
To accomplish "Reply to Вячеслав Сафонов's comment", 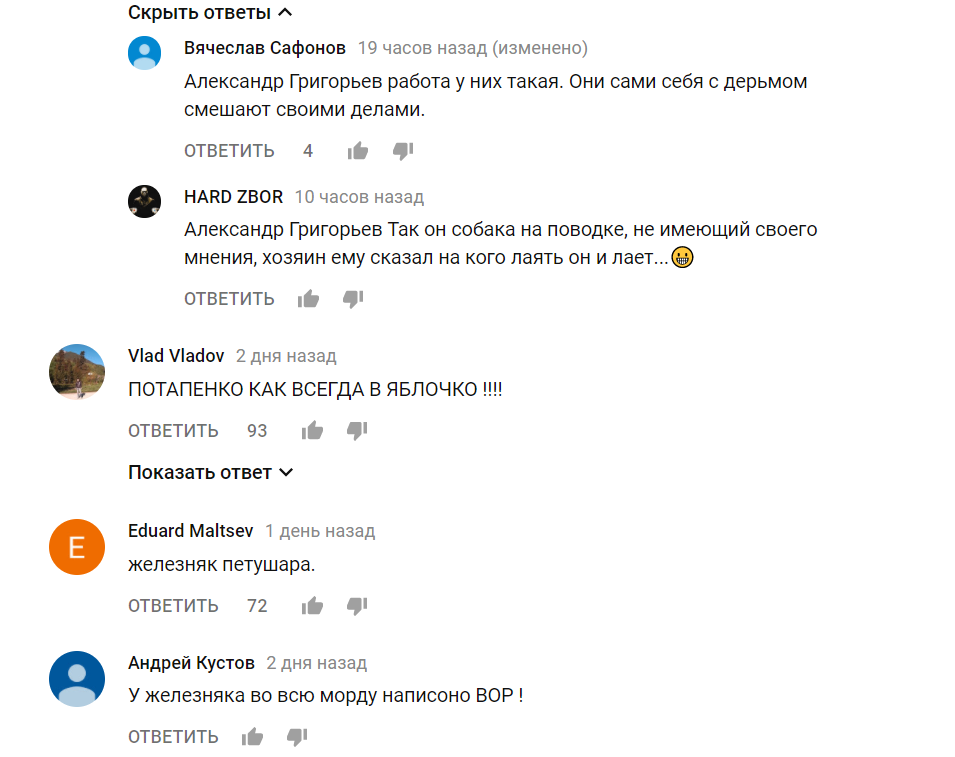I will coord(229,150).
